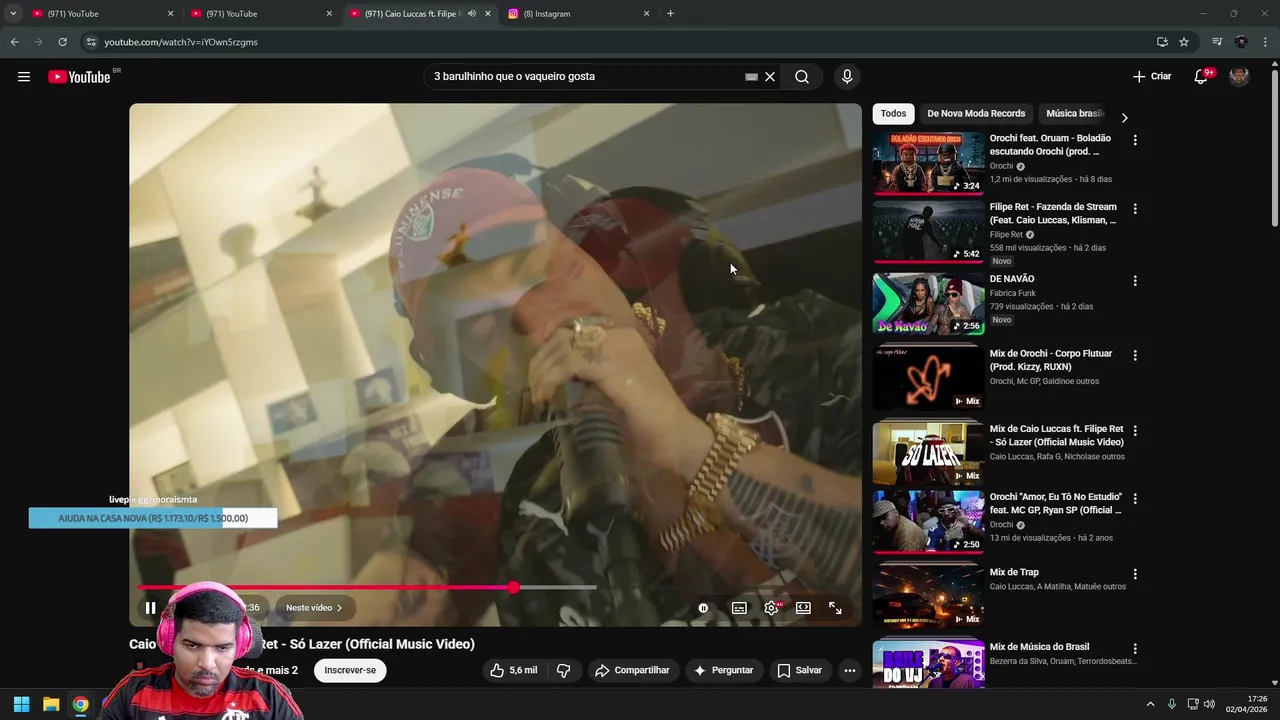The width and height of the screenshot is (1280, 720).
Task: Open the Windows Start menu
Action: [21, 704]
